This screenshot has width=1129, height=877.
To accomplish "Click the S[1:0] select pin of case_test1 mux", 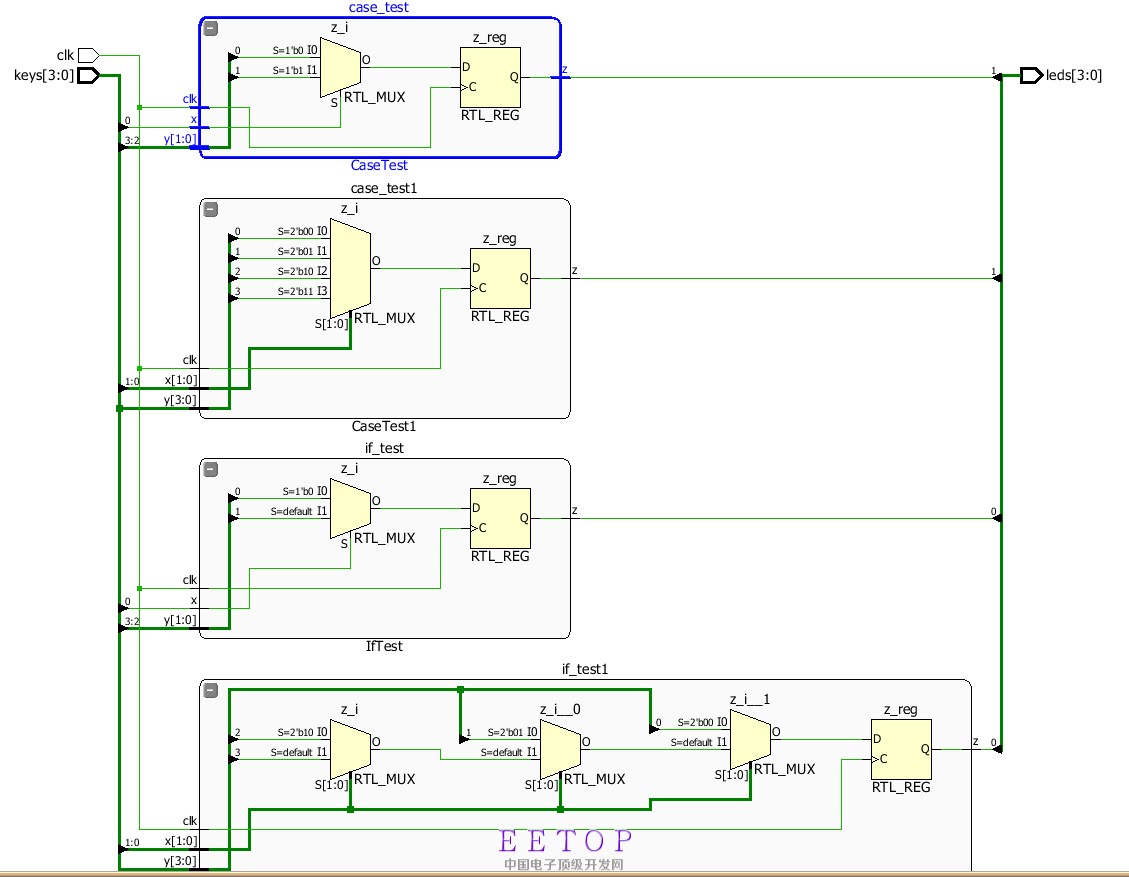I will (x=331, y=324).
